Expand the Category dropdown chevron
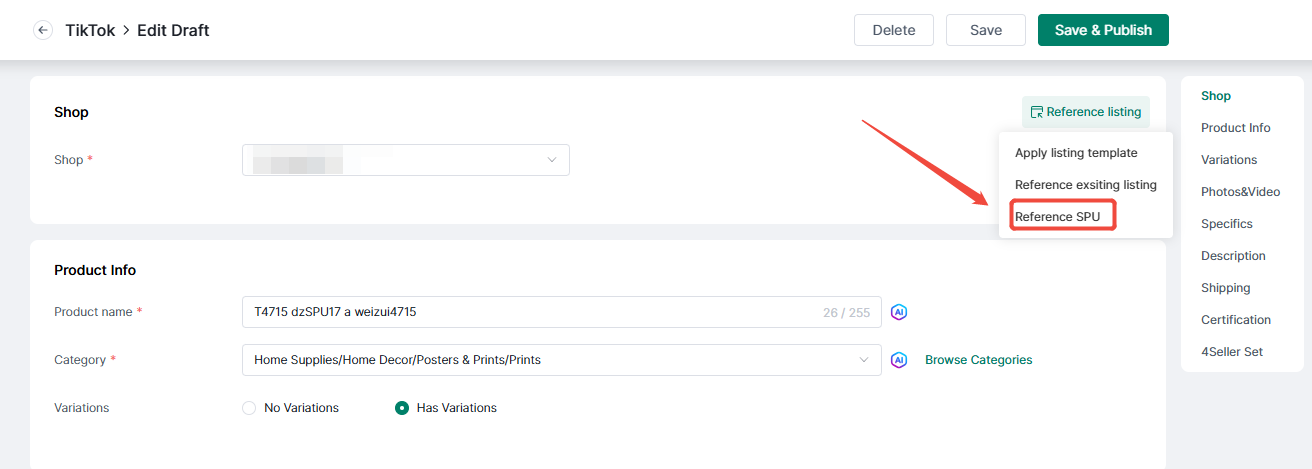The width and height of the screenshot is (1312, 469). pyautogui.click(x=865, y=360)
